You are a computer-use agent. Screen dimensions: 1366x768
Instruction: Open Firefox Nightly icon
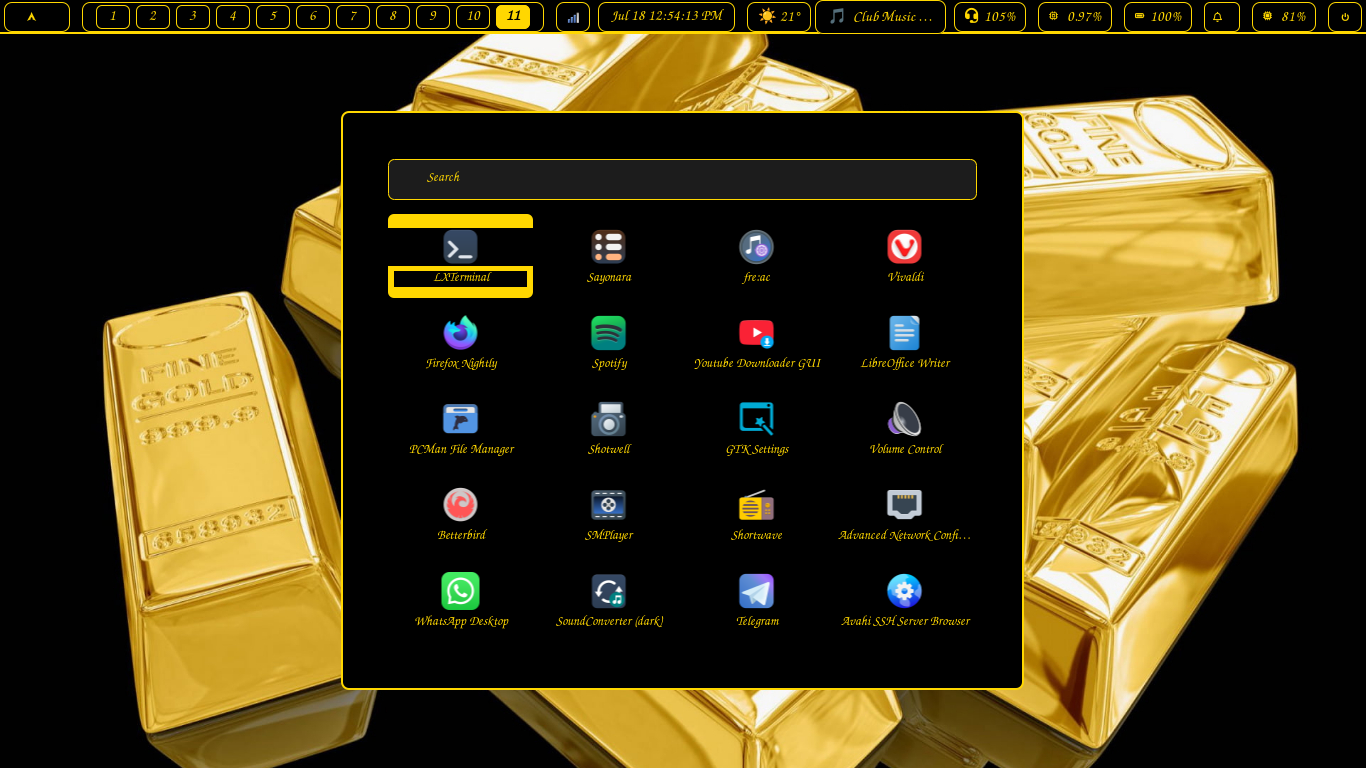[460, 333]
